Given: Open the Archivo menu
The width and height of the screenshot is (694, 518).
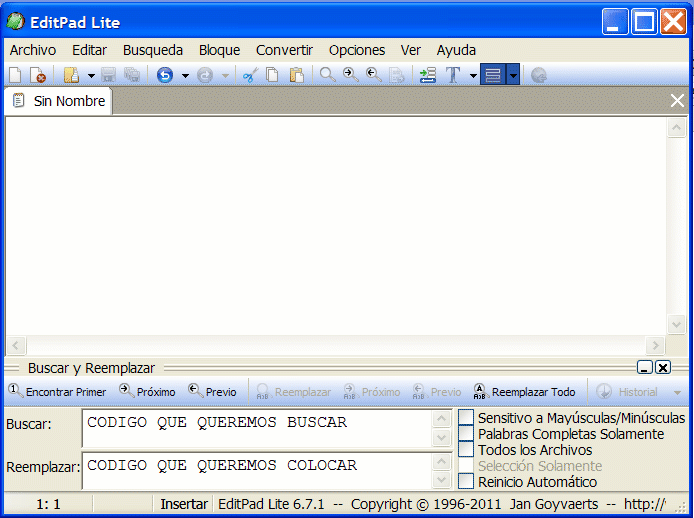Looking at the screenshot, I should pos(33,50).
